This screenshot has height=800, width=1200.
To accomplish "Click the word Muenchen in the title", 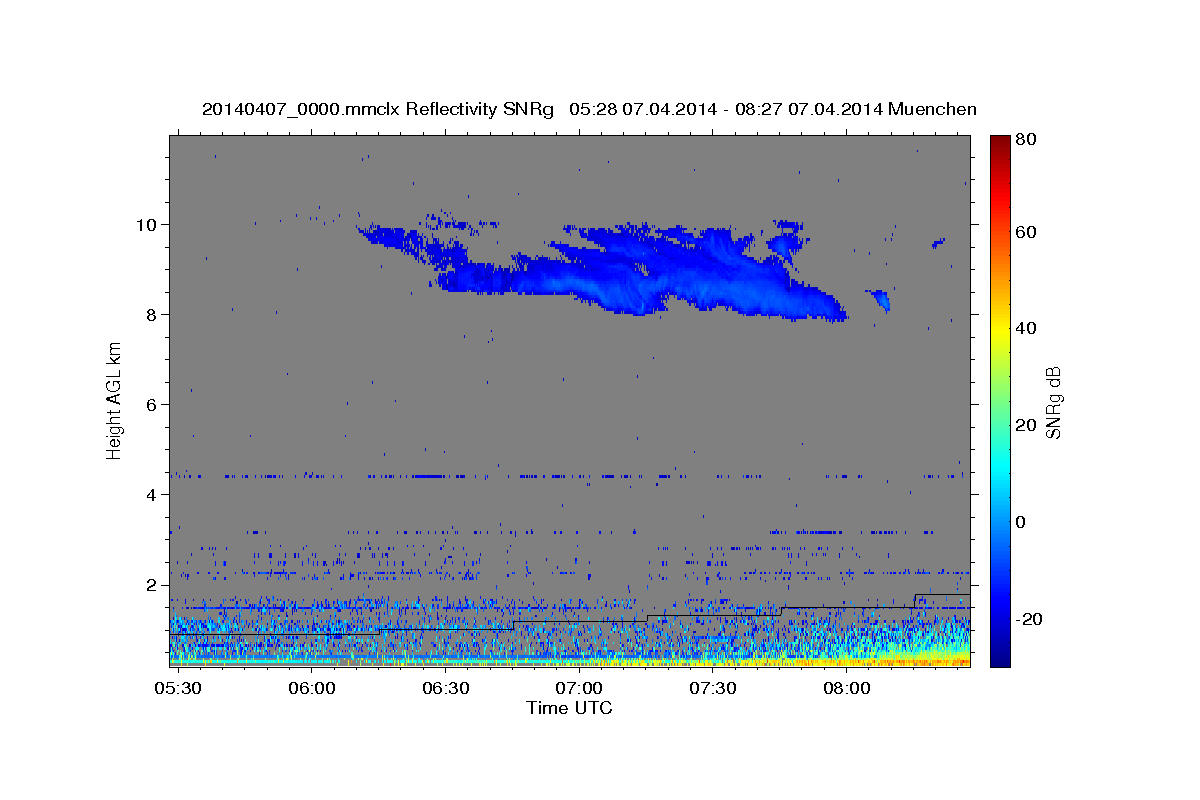I will point(932,109).
